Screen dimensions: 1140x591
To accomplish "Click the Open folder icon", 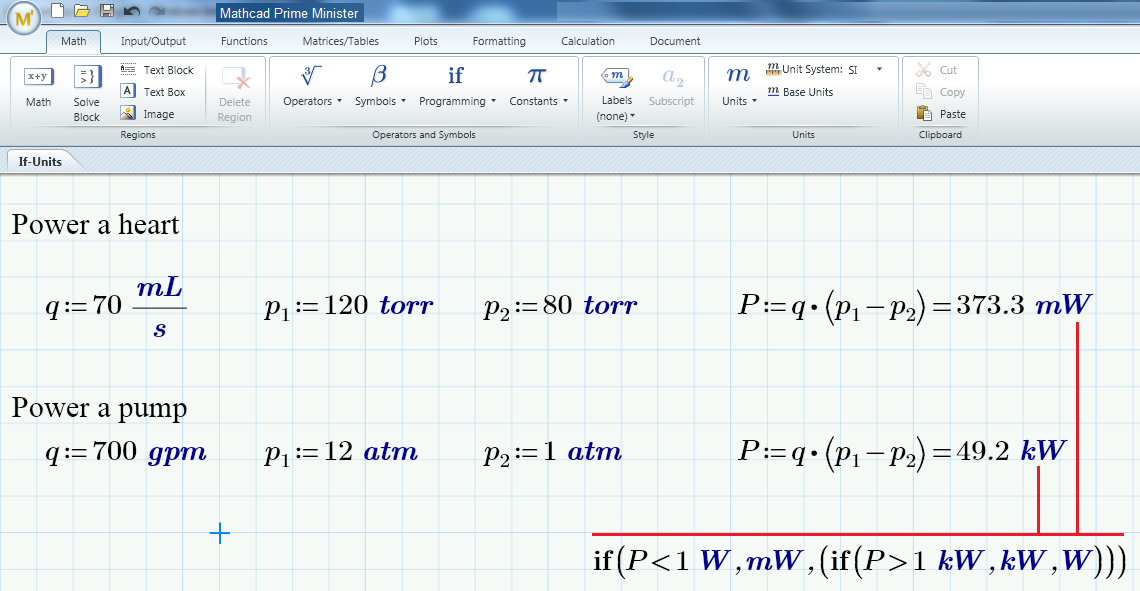I will click(x=81, y=10).
